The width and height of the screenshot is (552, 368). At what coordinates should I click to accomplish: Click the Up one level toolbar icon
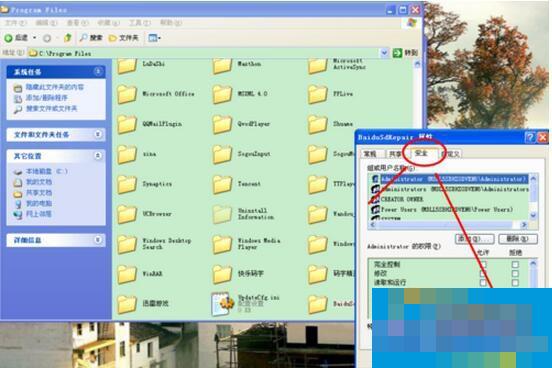(x=67, y=38)
